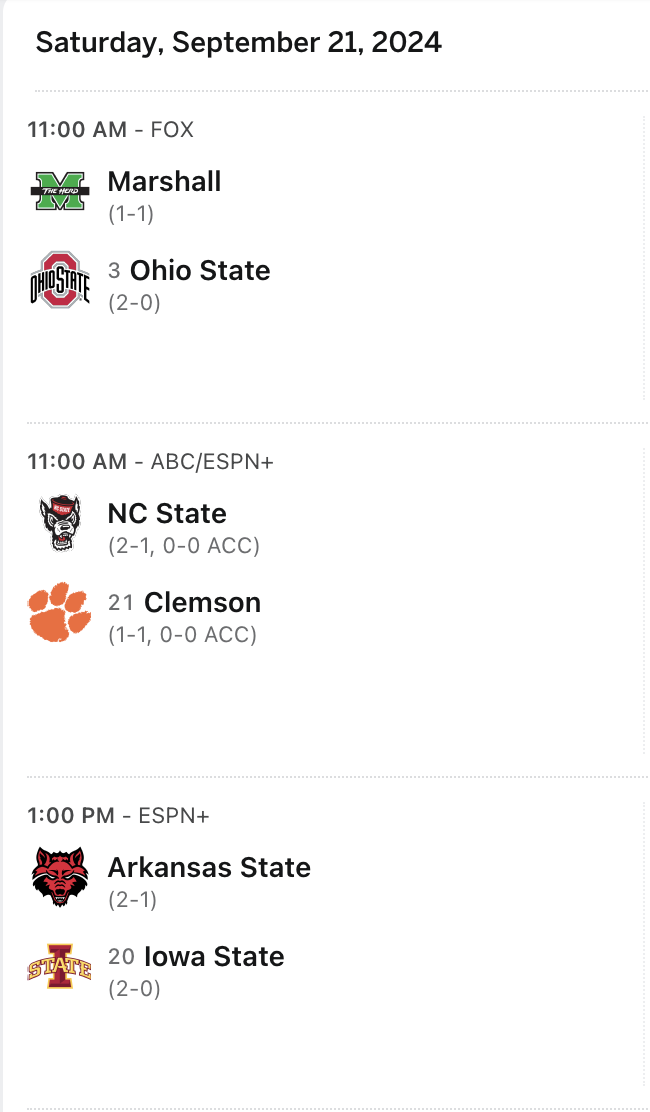Select the Clemson tiger paw logo
Viewport: 650px width, 1112px height.
click(60, 612)
